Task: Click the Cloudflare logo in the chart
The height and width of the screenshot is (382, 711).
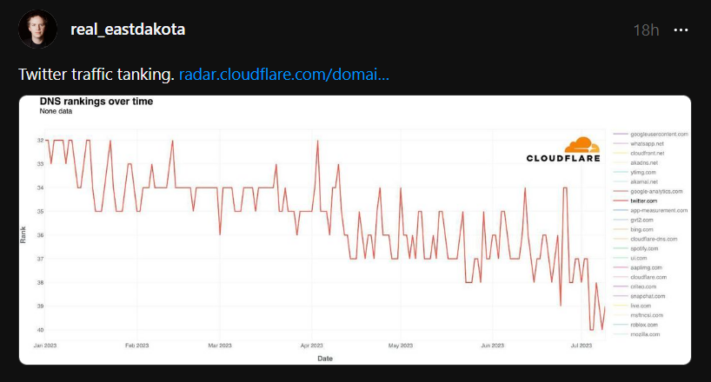Action: click(563, 150)
